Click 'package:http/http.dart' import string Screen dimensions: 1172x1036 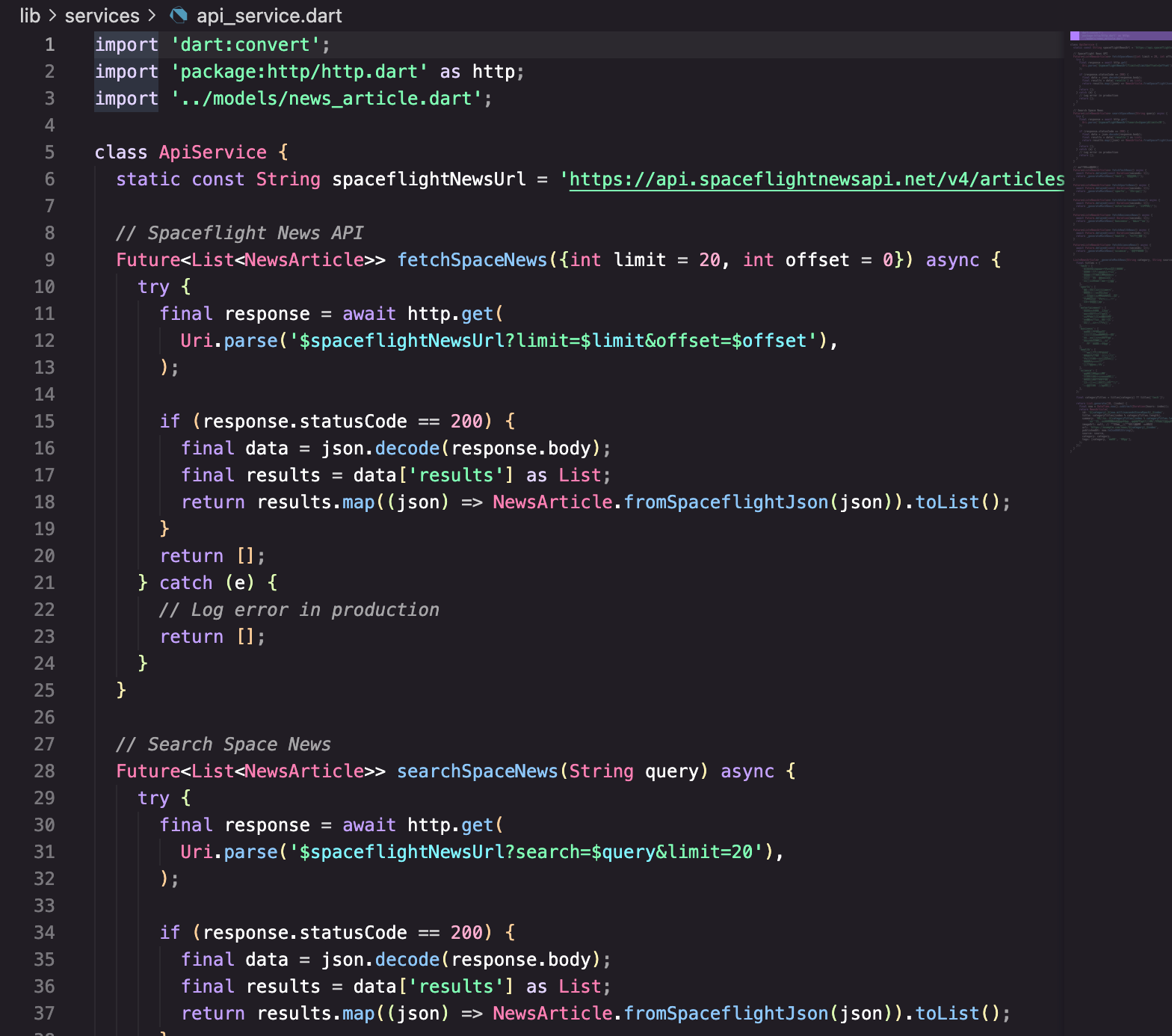(299, 72)
